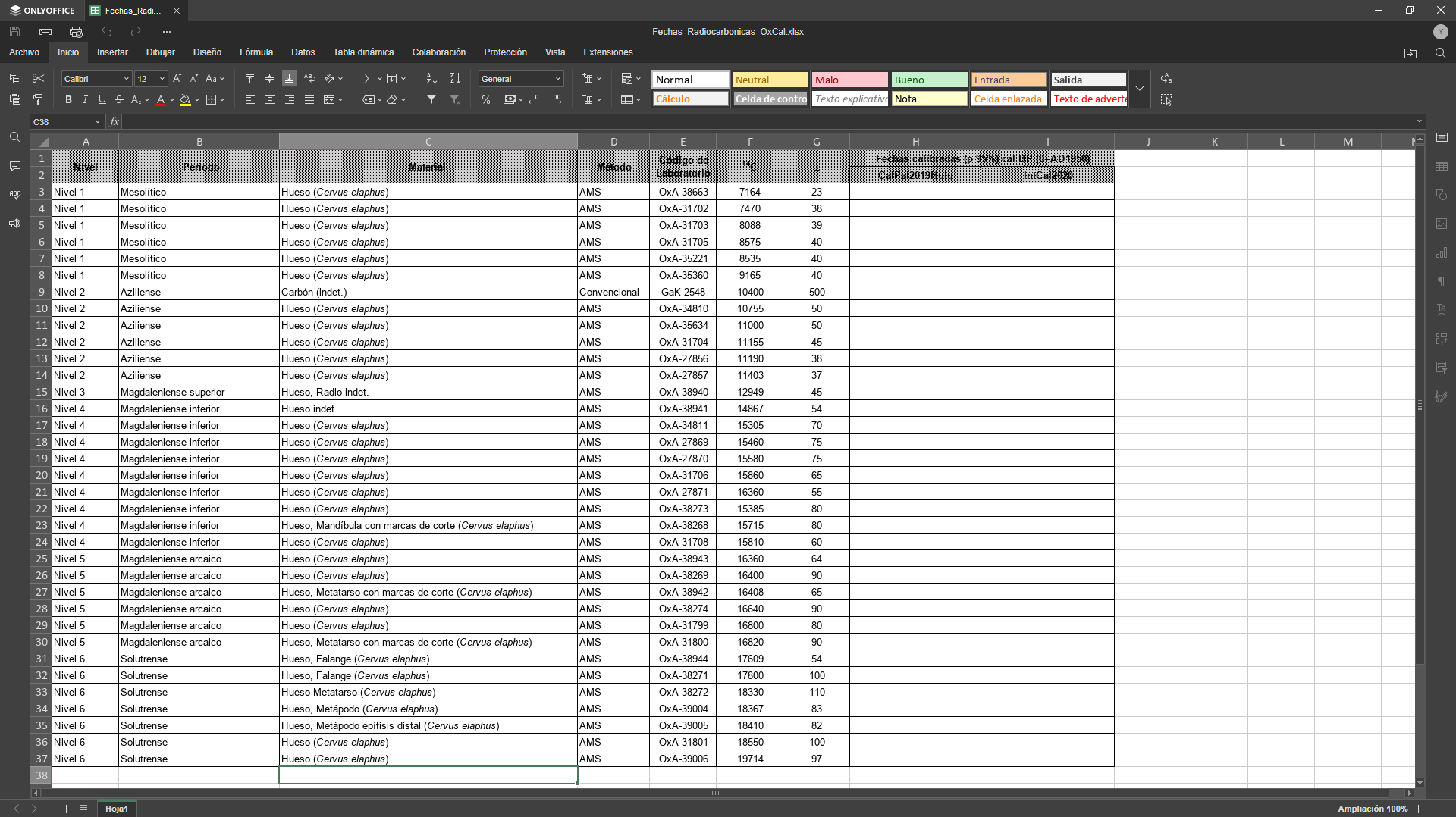Apply the Bueno cell style

[929, 80]
